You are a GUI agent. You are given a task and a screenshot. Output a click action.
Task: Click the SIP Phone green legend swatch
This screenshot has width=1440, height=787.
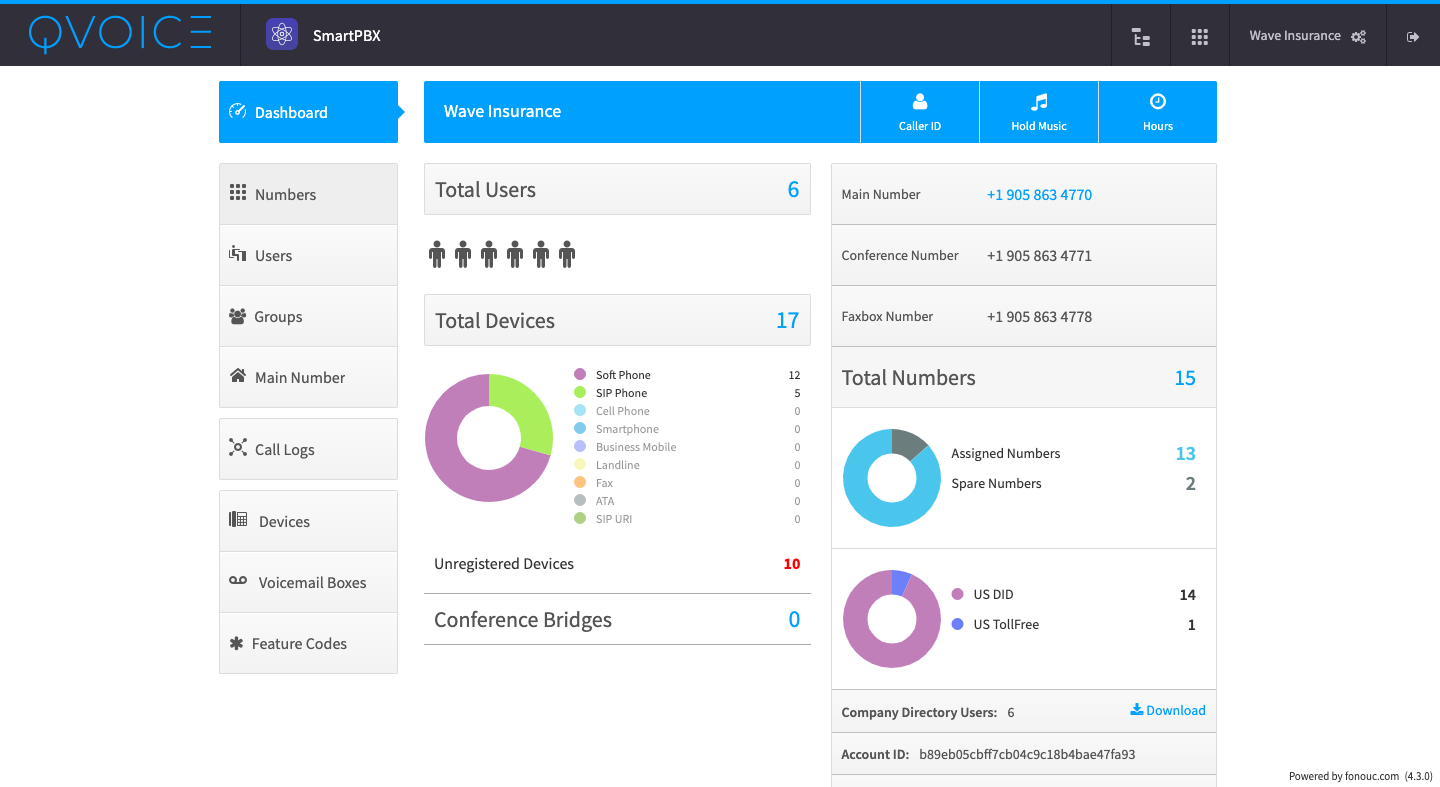[580, 393]
